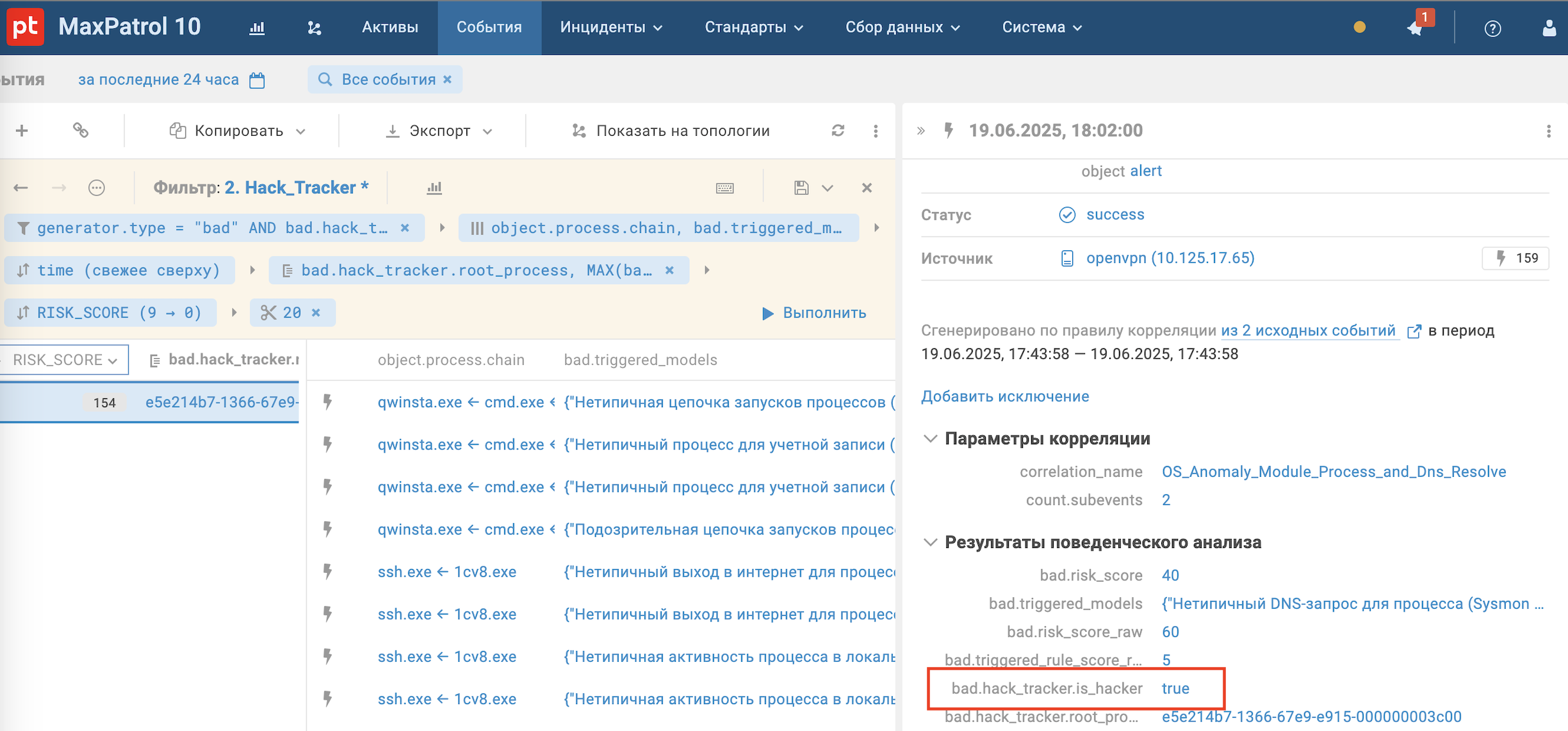
Task: Open the filter statistics chart icon
Action: coord(434,188)
